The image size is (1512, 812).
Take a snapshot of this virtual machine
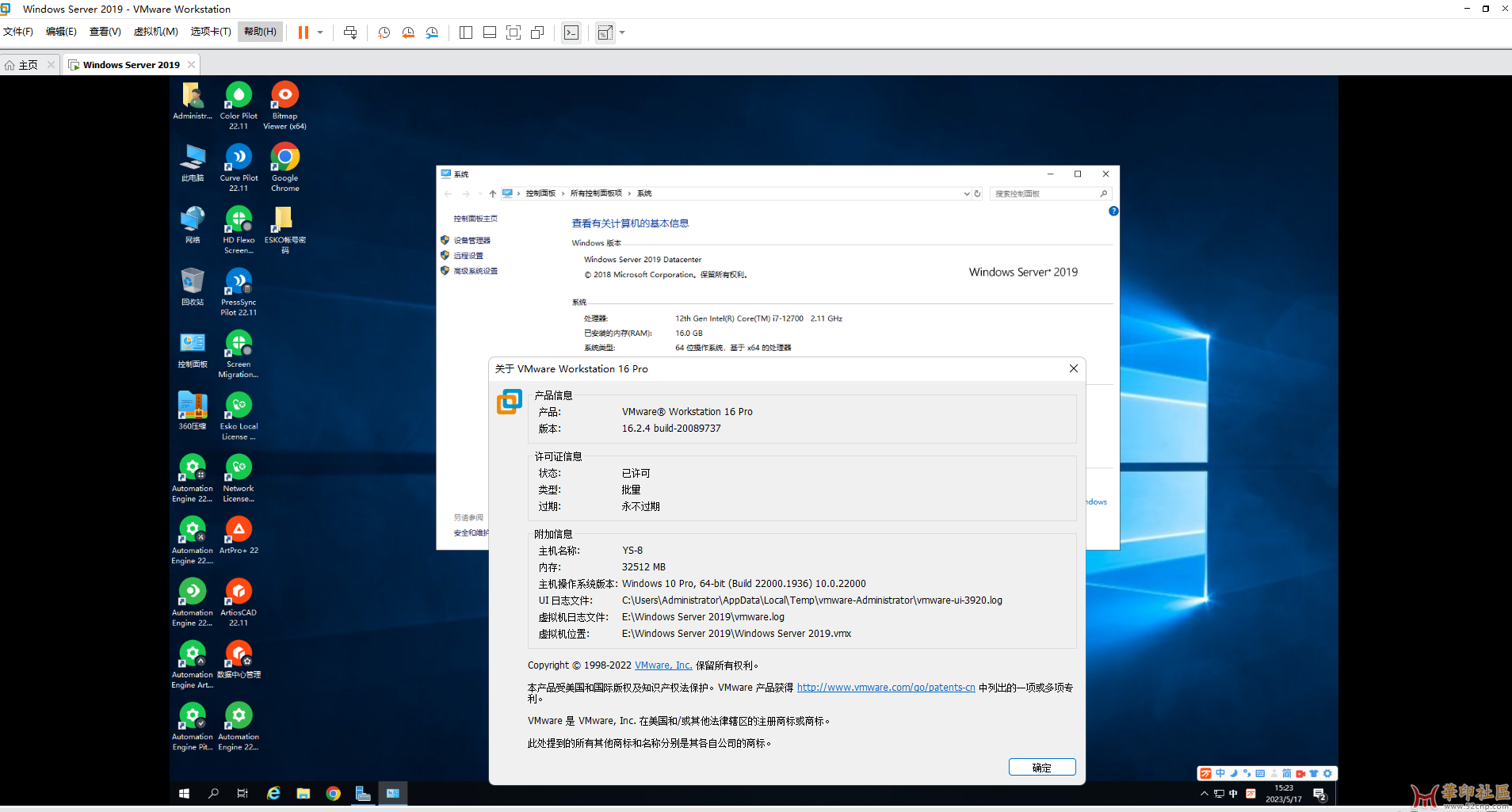[384, 32]
